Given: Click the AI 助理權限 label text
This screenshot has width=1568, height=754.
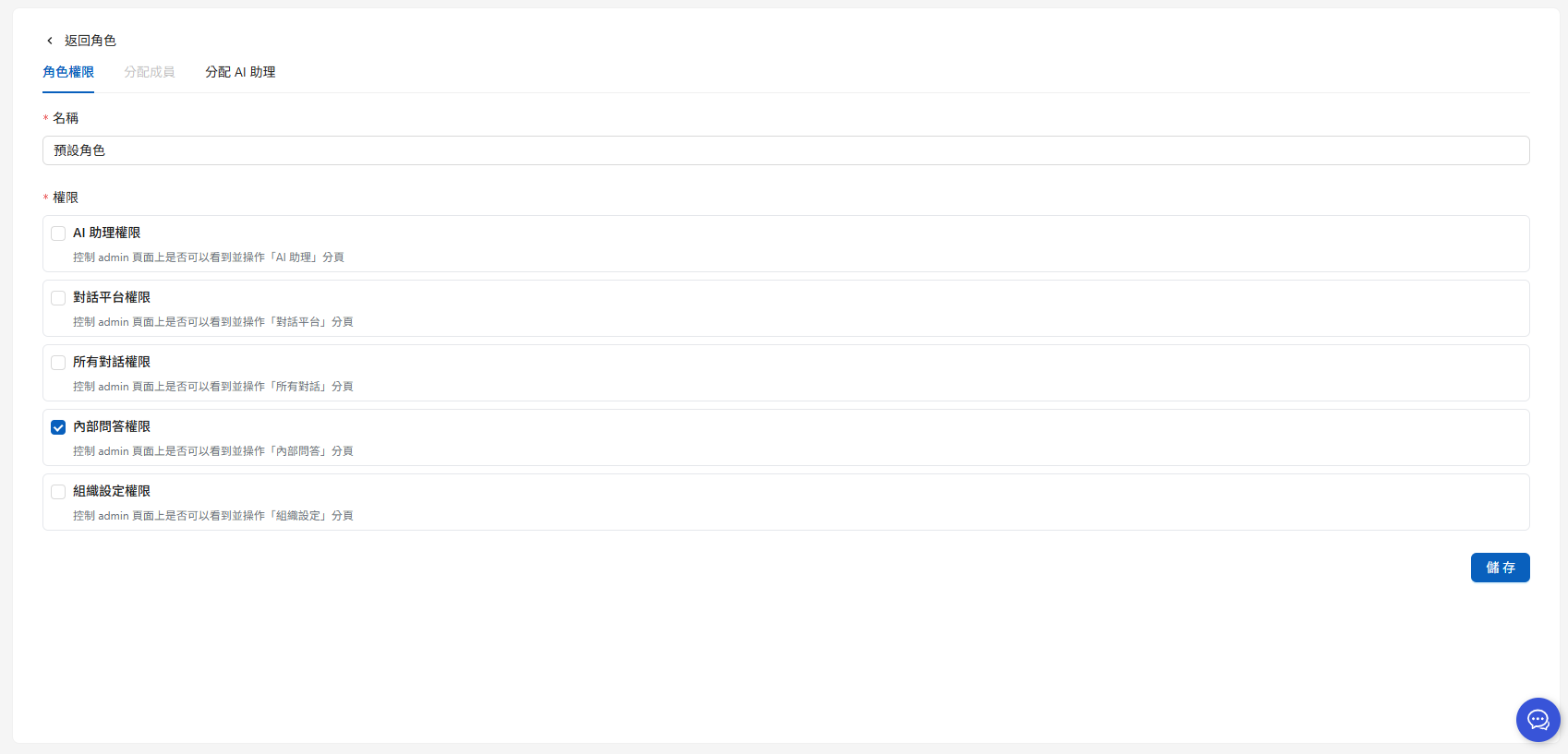Looking at the screenshot, I should pos(107,233).
